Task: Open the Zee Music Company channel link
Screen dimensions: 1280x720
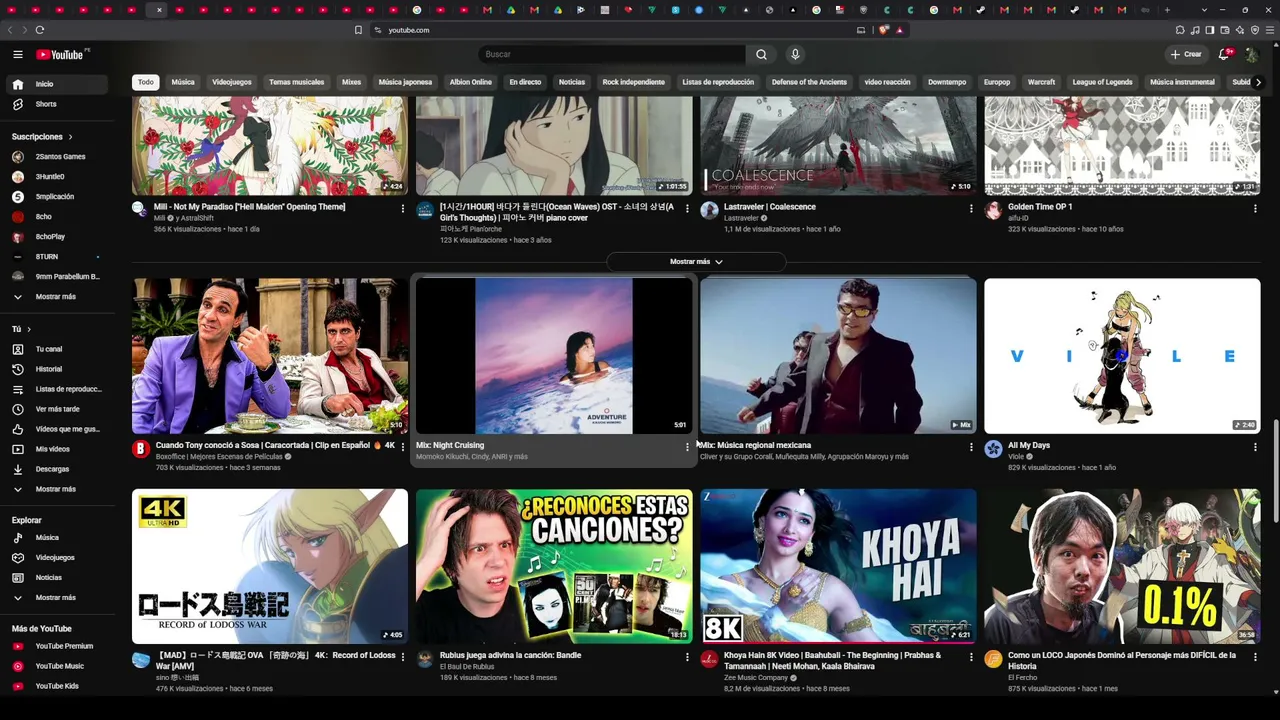Action: pyautogui.click(x=756, y=678)
